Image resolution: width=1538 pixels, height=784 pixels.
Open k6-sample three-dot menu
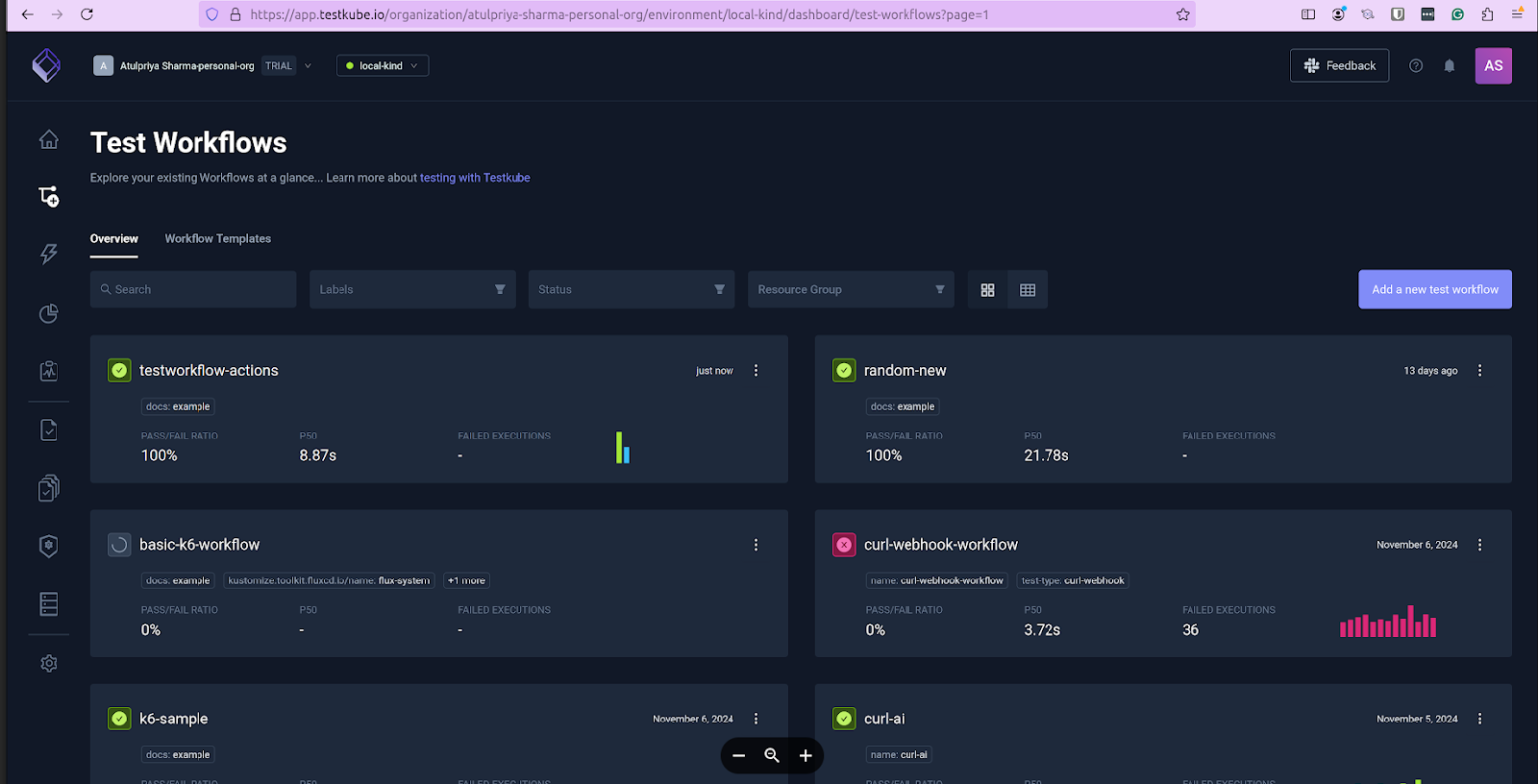click(757, 719)
